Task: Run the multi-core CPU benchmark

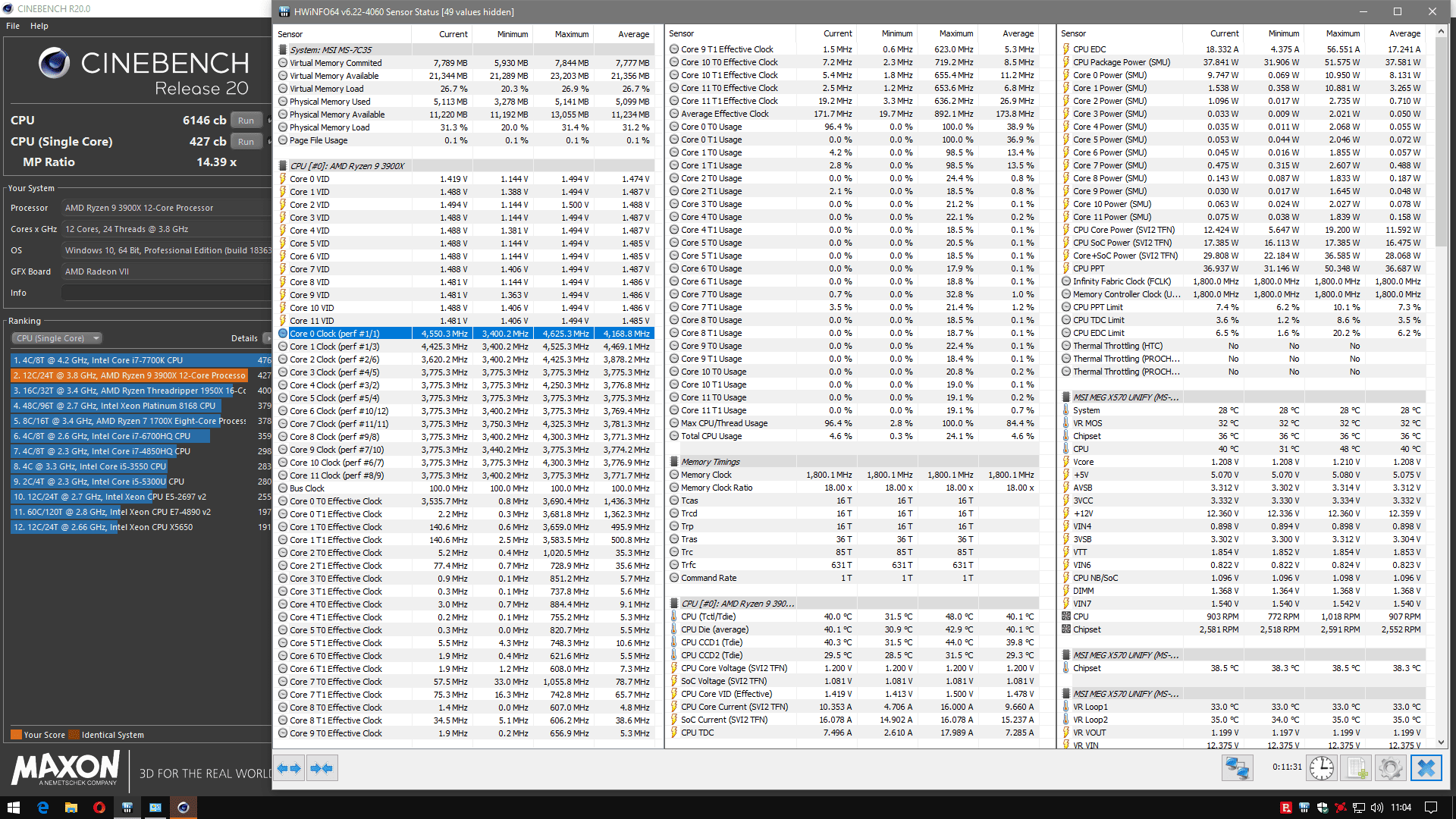Action: tap(246, 121)
